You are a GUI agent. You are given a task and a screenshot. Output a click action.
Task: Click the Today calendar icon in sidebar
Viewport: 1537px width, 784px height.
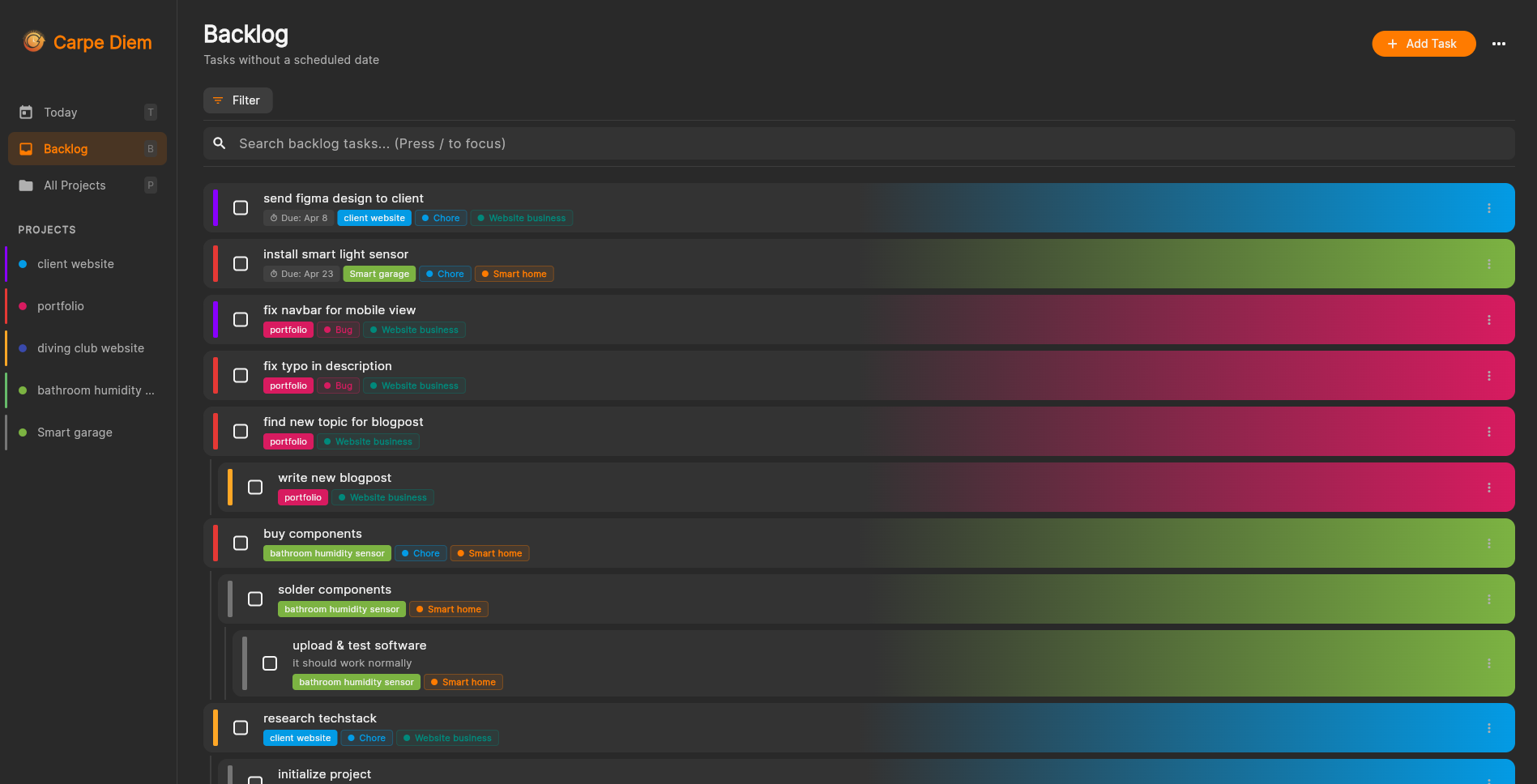26,113
